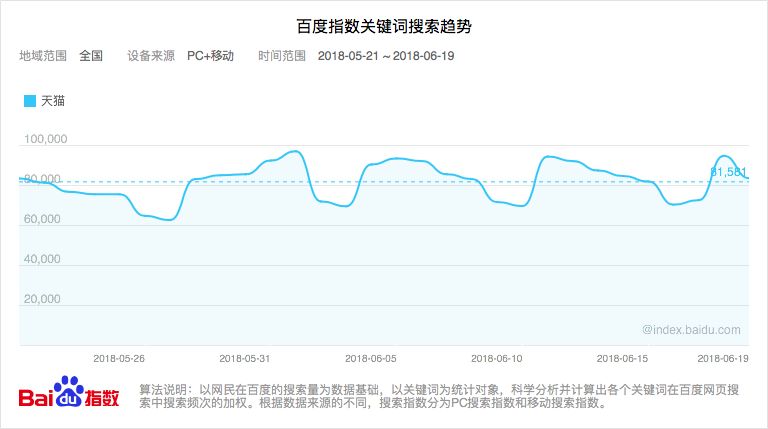Screen dimensions: 768x429
Task: Click the 2018-05-31 x-axis date
Action: [244, 358]
